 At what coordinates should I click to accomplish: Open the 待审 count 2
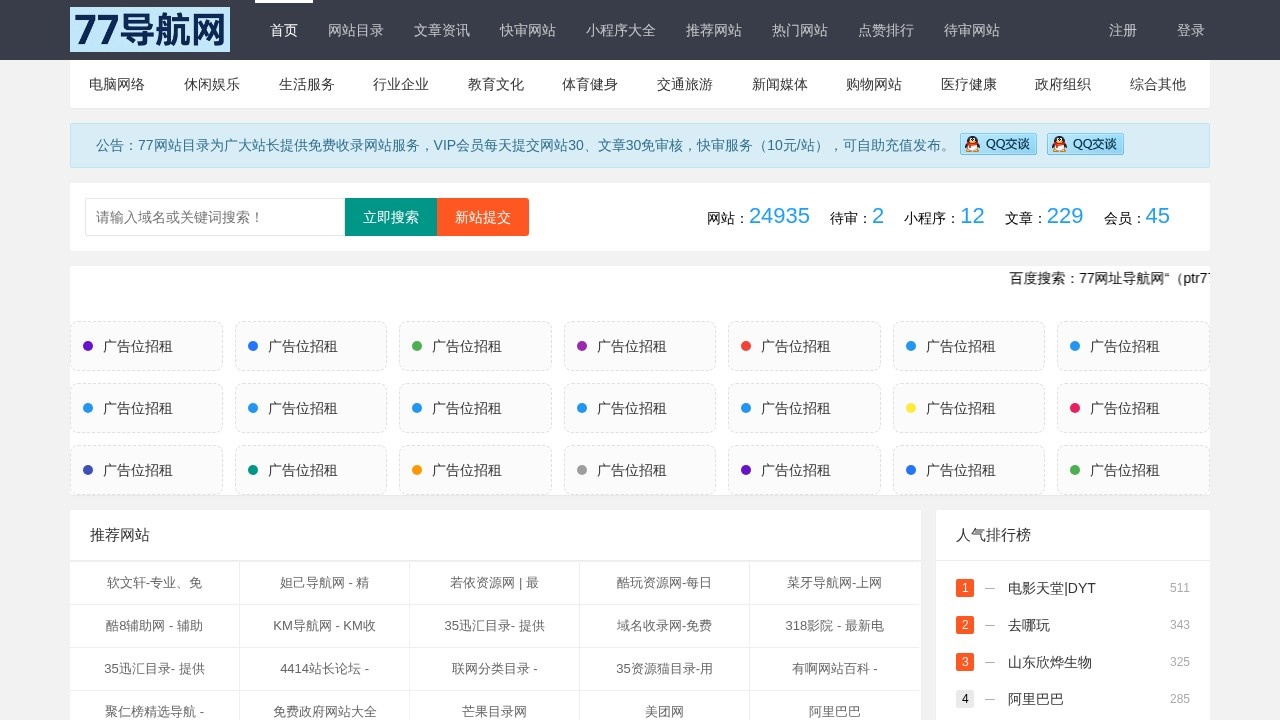pos(878,216)
